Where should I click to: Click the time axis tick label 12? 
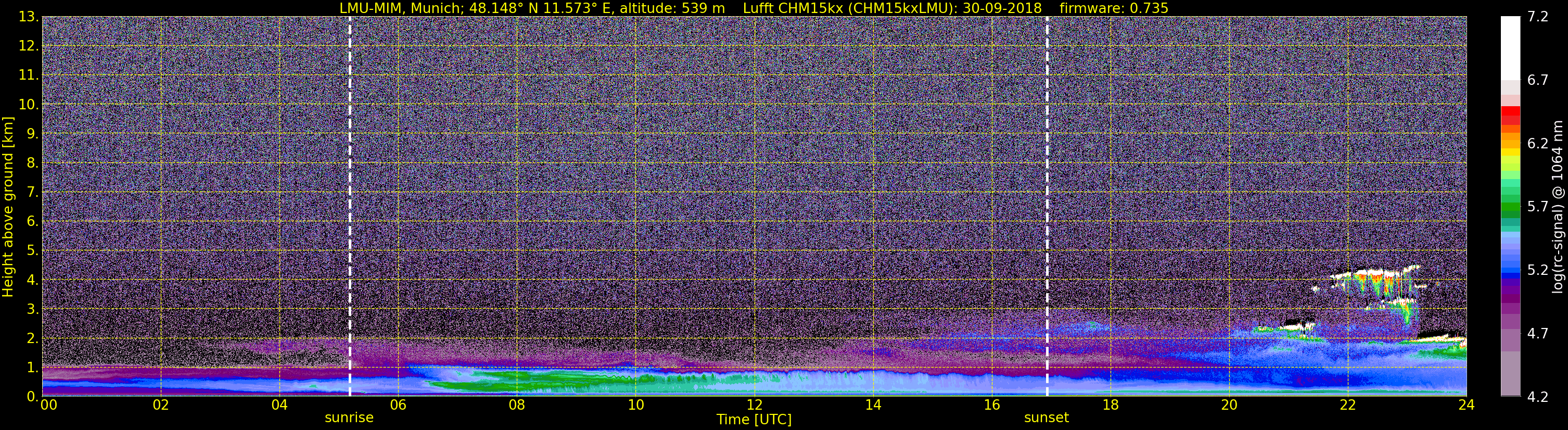[754, 406]
